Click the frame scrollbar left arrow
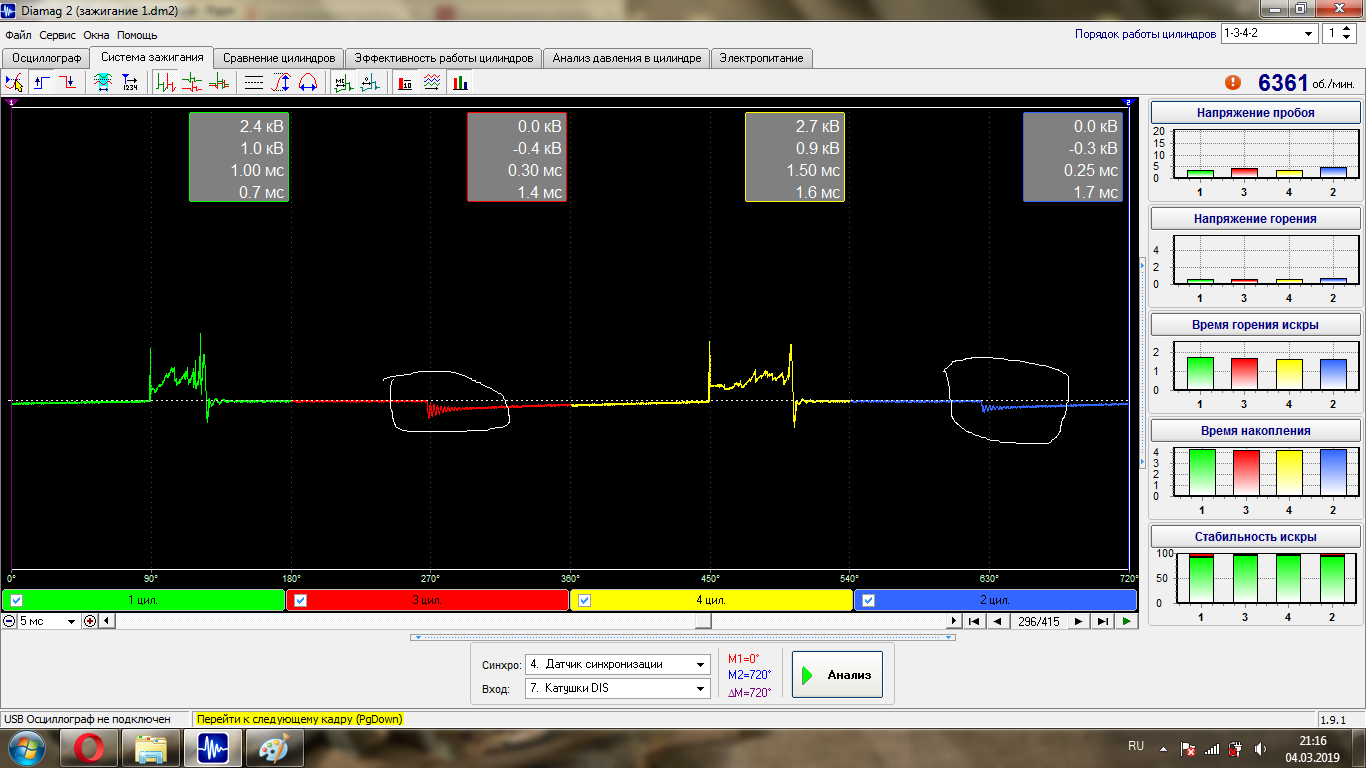The height and width of the screenshot is (768, 1366). point(108,621)
